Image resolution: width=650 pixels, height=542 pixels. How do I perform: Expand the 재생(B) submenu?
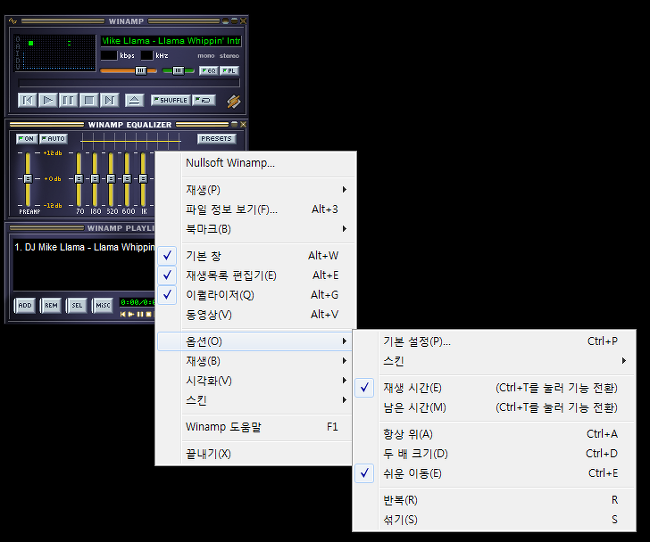click(x=255, y=361)
